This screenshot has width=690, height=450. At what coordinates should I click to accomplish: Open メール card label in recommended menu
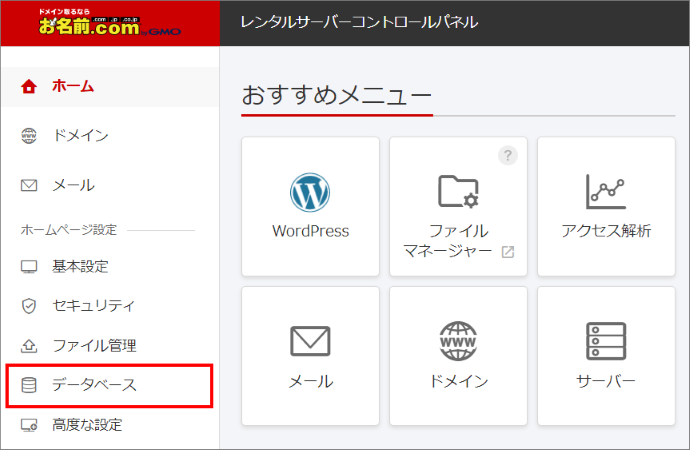[x=311, y=381]
